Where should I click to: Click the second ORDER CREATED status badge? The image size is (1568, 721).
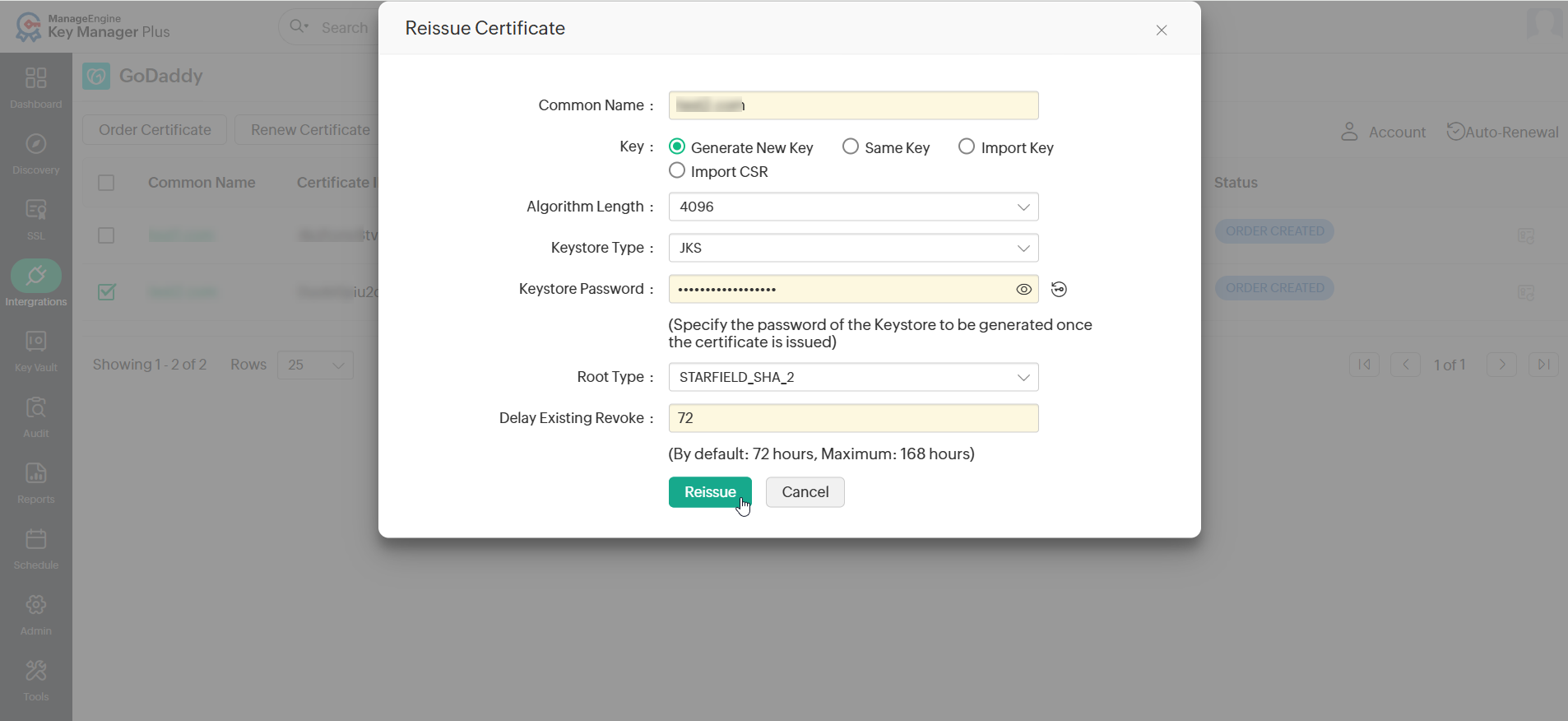1274,288
